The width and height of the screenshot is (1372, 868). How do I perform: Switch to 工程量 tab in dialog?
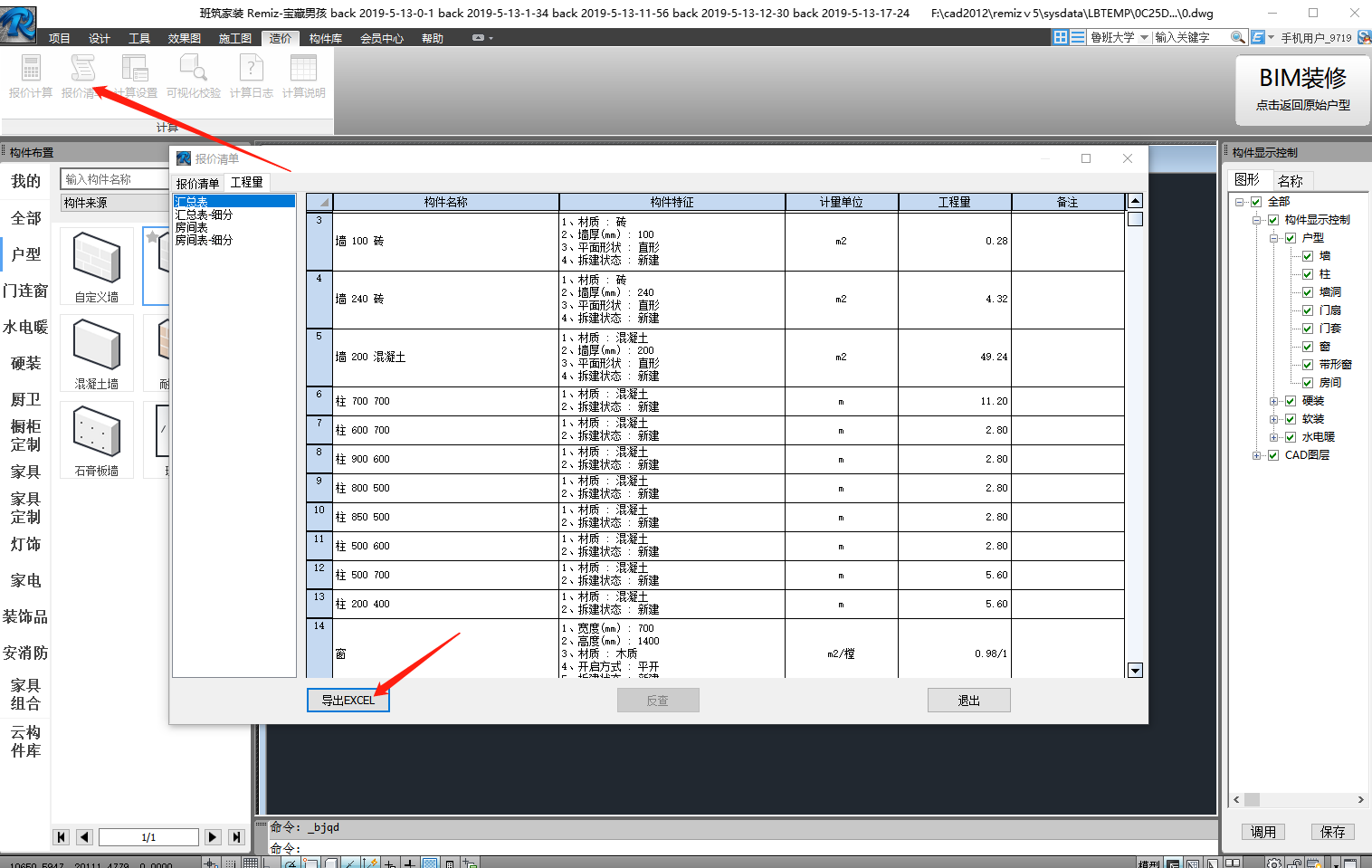tap(246, 183)
